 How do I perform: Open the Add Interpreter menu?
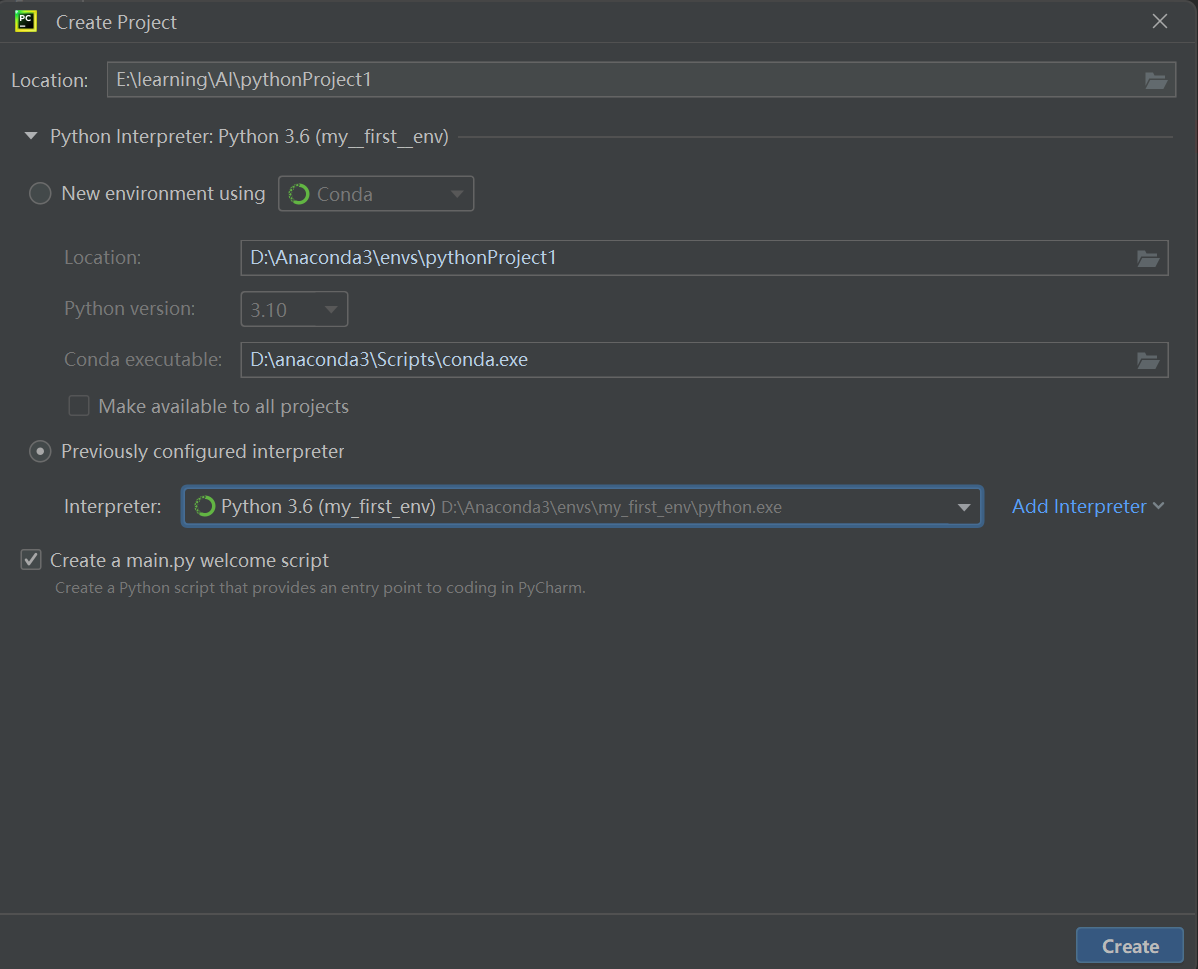[x=1088, y=507]
